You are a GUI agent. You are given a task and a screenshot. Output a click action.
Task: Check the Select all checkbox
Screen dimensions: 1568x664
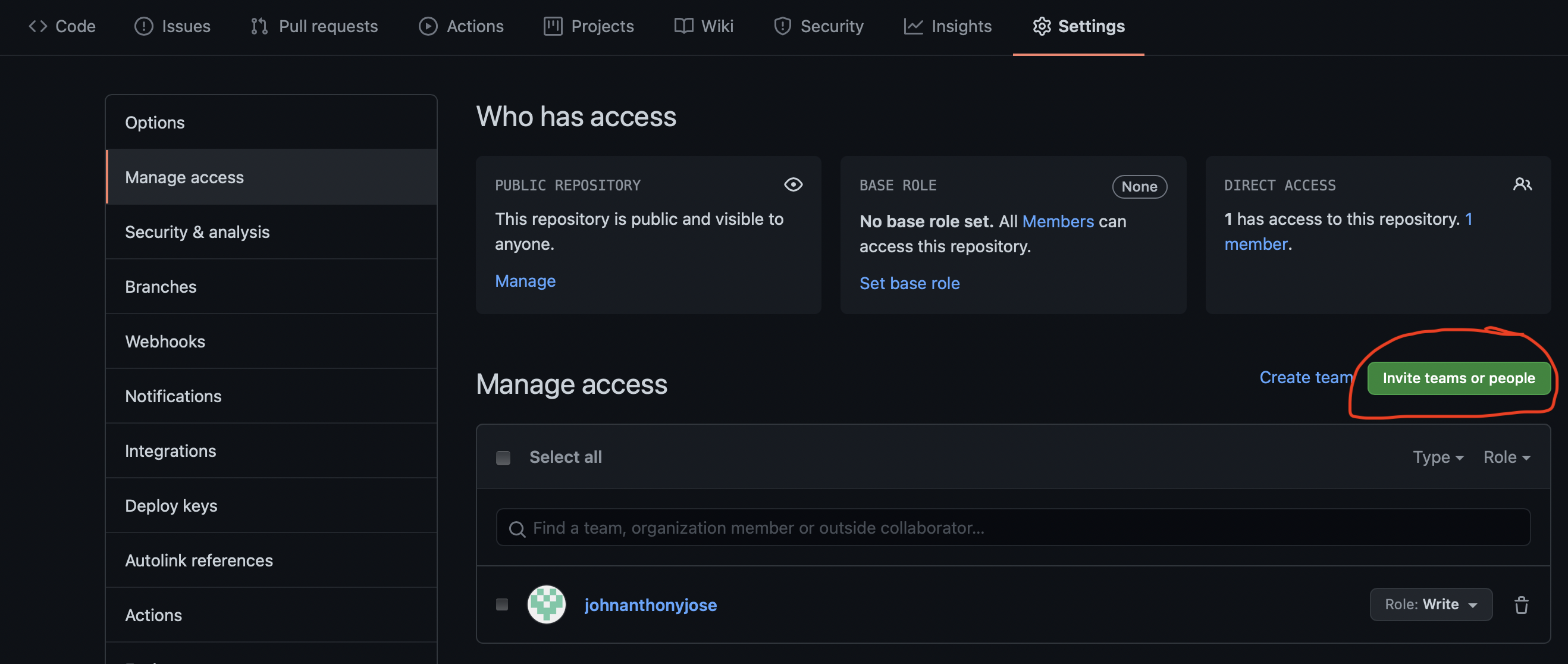[x=503, y=458]
